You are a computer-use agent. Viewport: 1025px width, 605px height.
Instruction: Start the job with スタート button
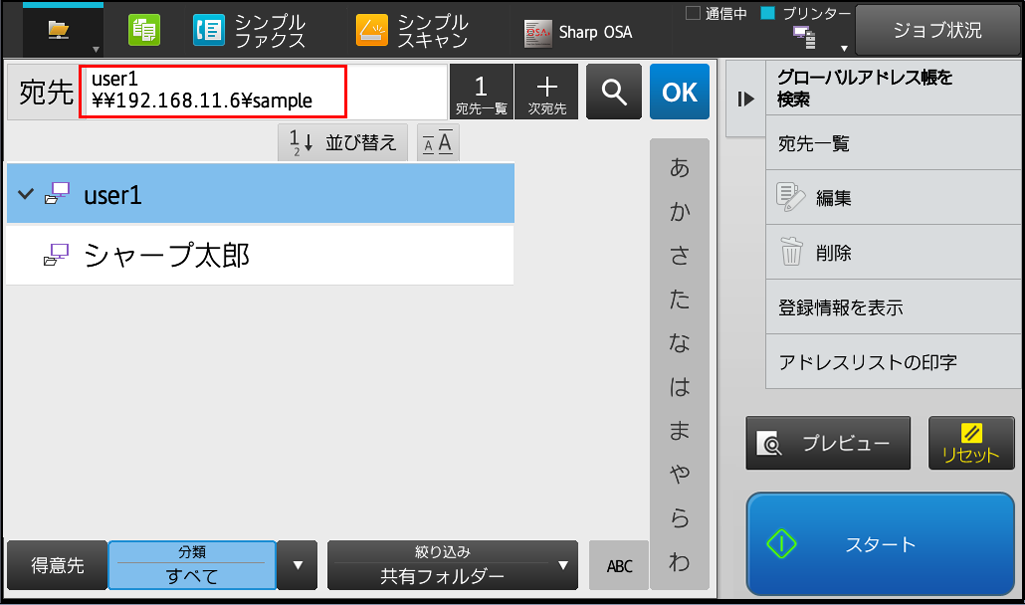(x=880, y=544)
